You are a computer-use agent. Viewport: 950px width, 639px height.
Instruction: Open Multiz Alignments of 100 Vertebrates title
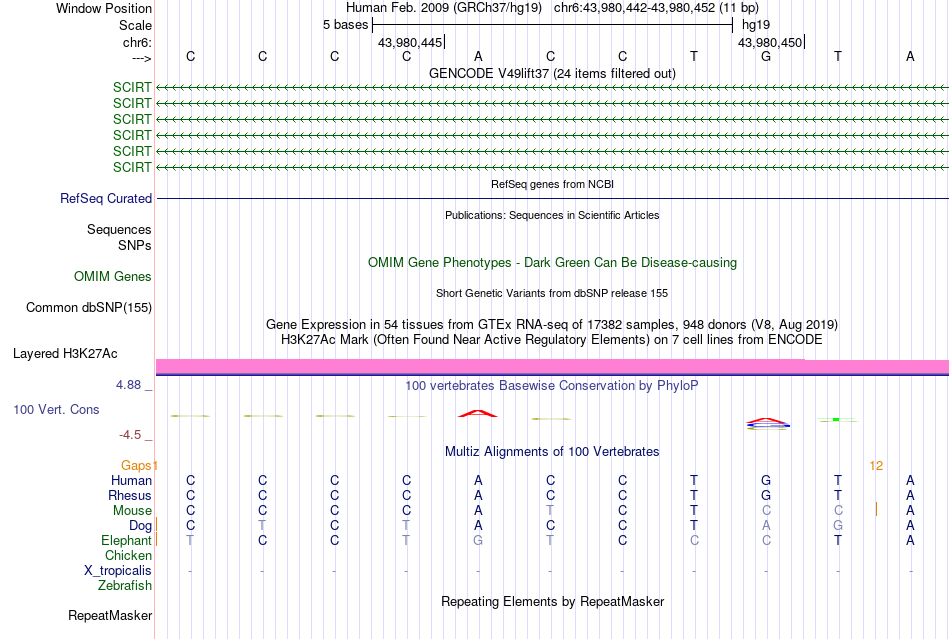[552, 452]
